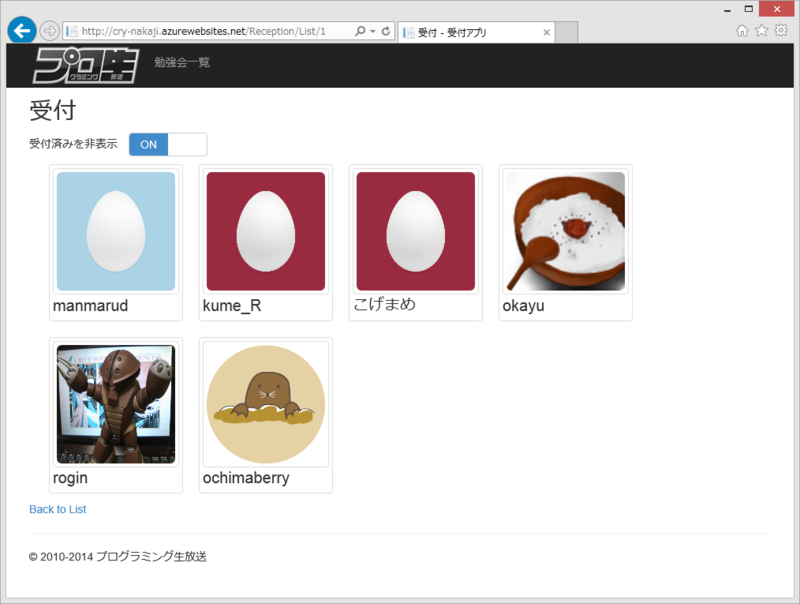This screenshot has width=800, height=604.
Task: Click the manmarud name label
Action: [90, 306]
